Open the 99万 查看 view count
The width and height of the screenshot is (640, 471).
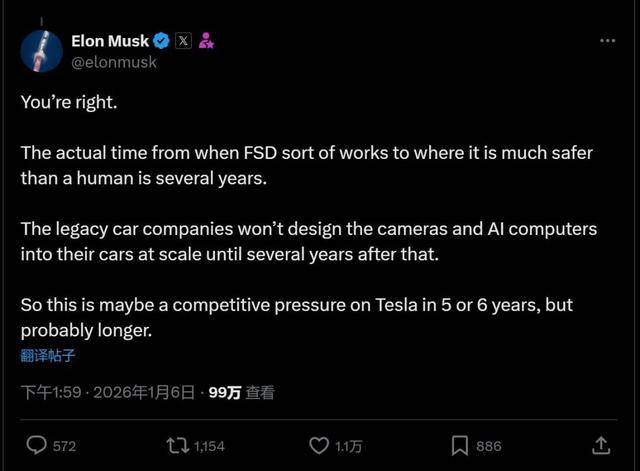tap(241, 393)
